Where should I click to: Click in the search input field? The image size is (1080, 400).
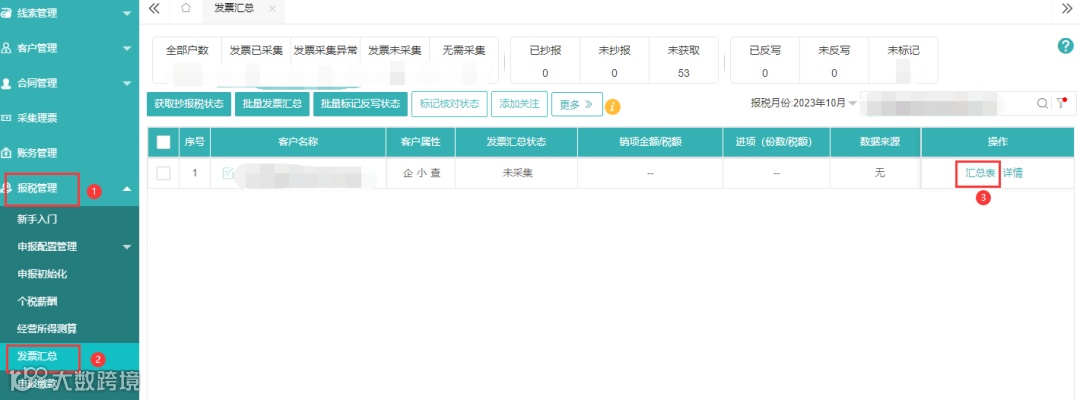coord(947,103)
